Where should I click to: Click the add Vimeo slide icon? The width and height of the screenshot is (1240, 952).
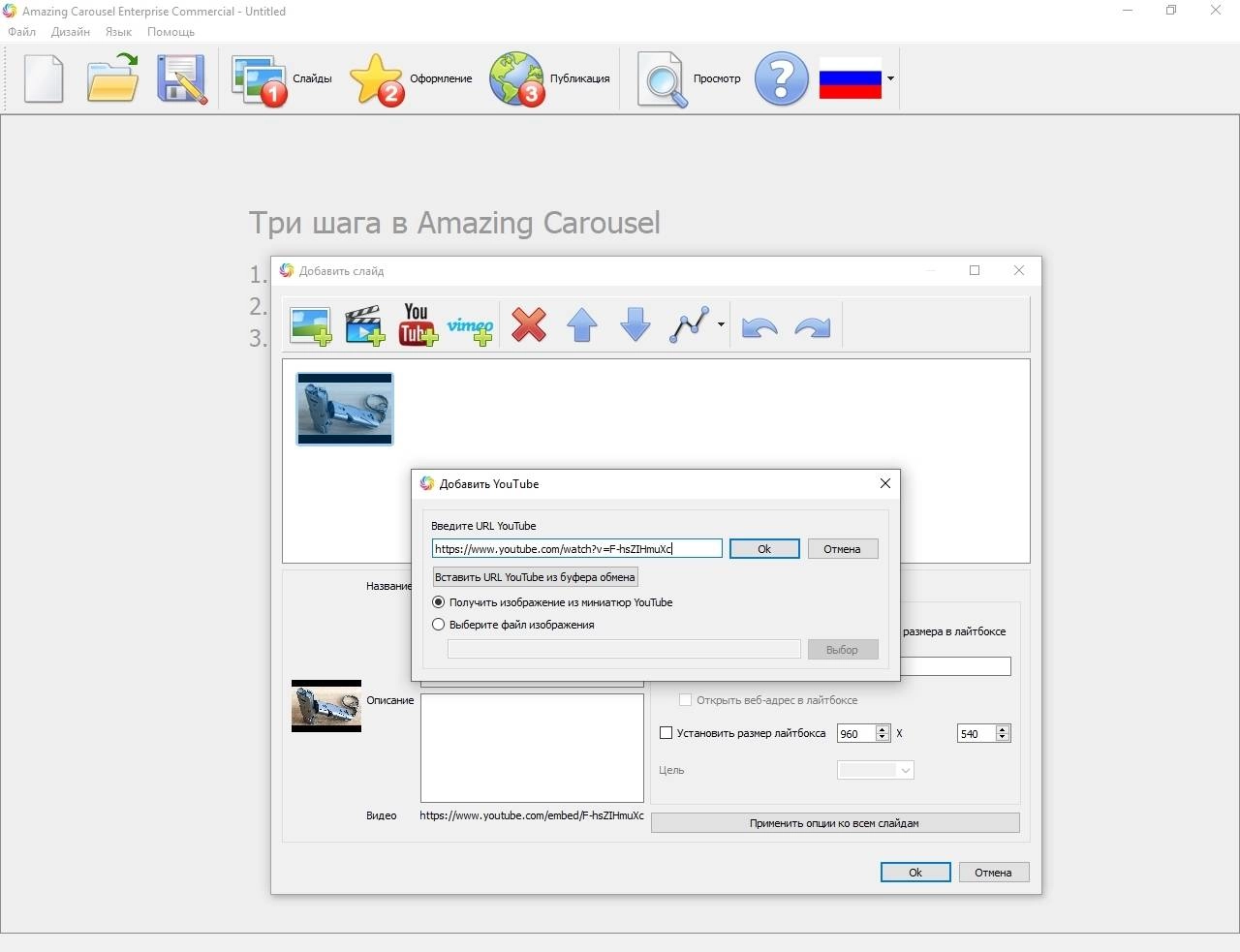click(x=471, y=328)
